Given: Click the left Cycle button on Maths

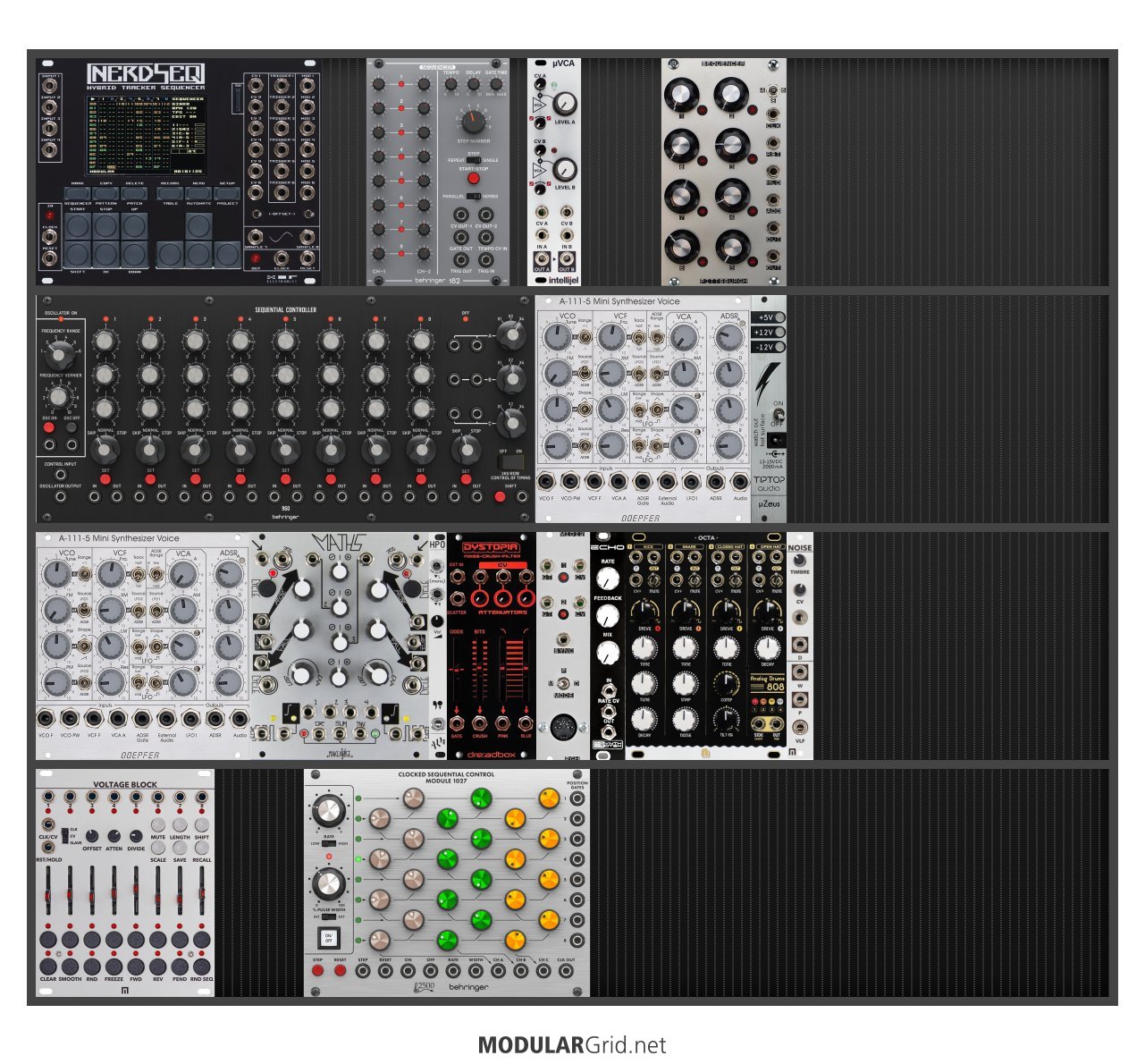Looking at the screenshot, I should [267, 587].
